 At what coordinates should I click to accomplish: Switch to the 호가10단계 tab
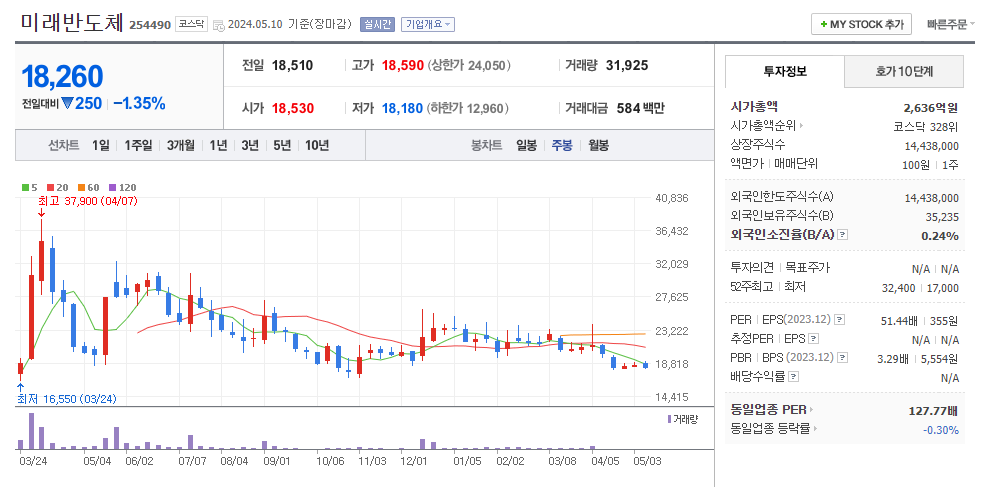pos(904,71)
